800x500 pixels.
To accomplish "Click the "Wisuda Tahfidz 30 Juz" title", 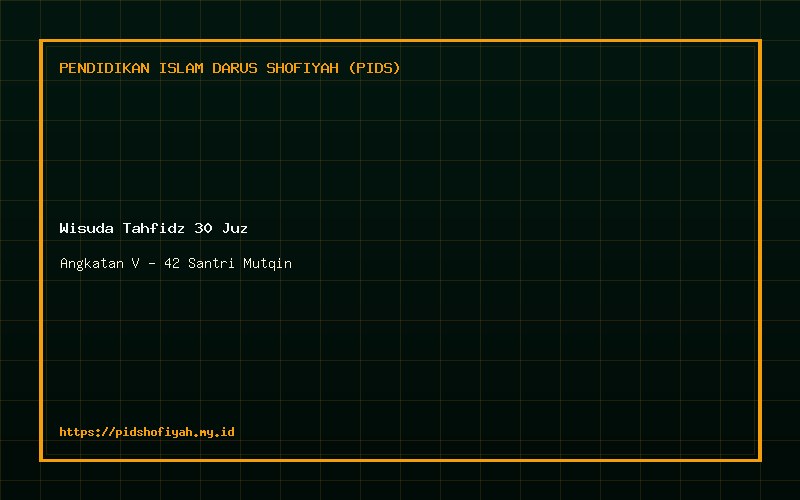I will (x=154, y=228).
